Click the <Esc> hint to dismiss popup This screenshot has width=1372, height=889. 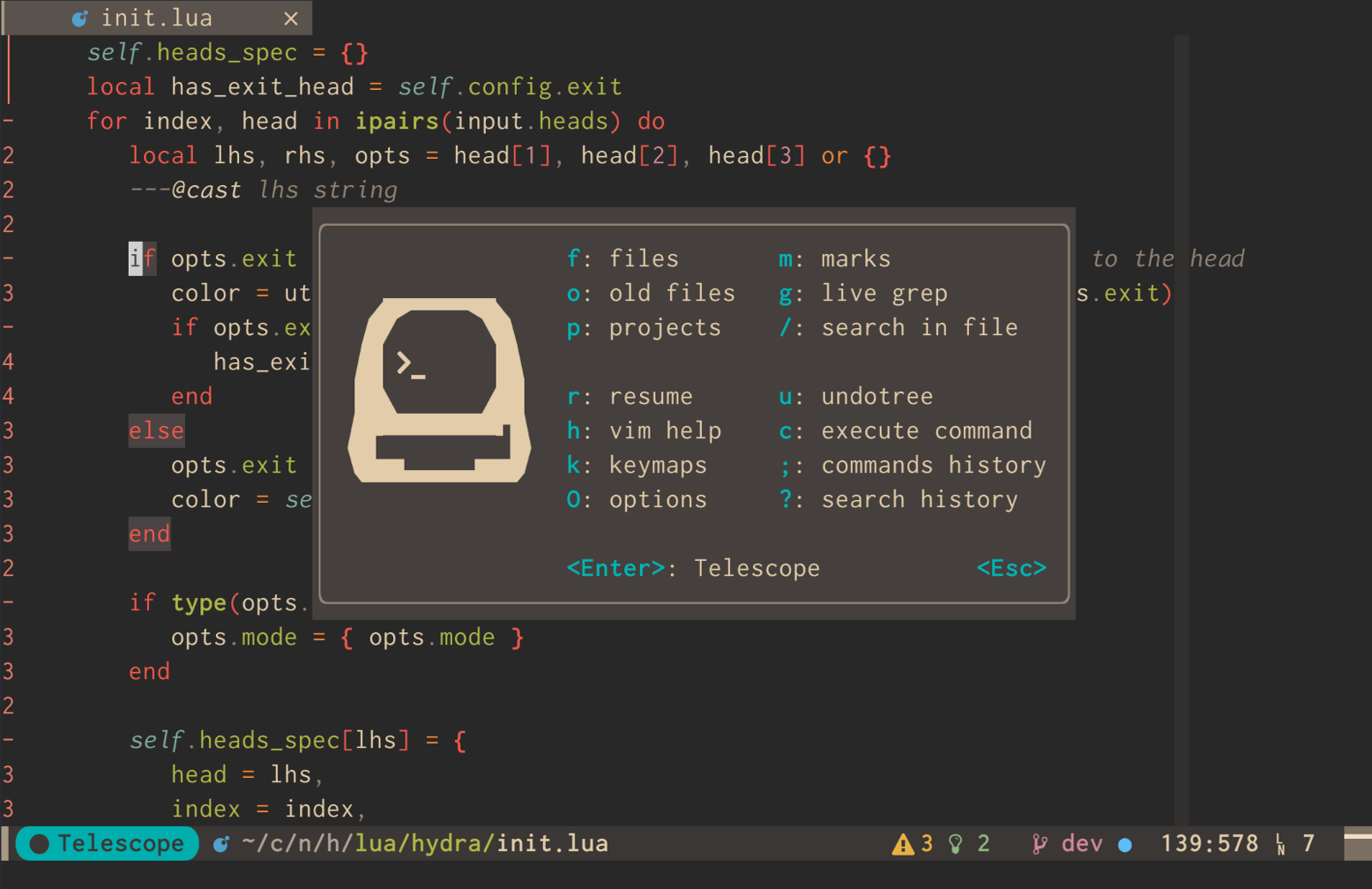click(x=1011, y=568)
